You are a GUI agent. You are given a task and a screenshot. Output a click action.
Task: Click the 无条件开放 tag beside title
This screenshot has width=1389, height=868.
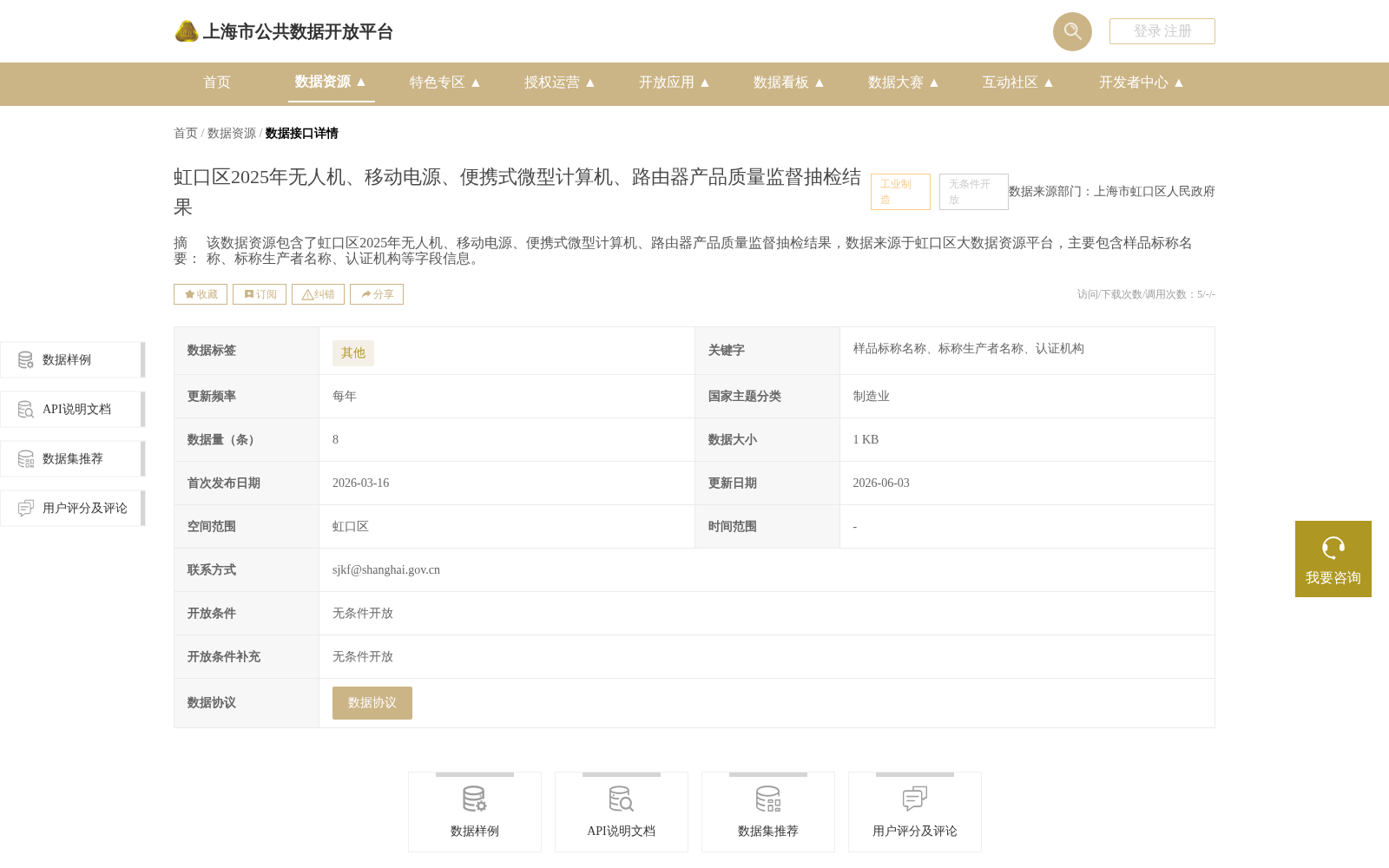point(973,192)
